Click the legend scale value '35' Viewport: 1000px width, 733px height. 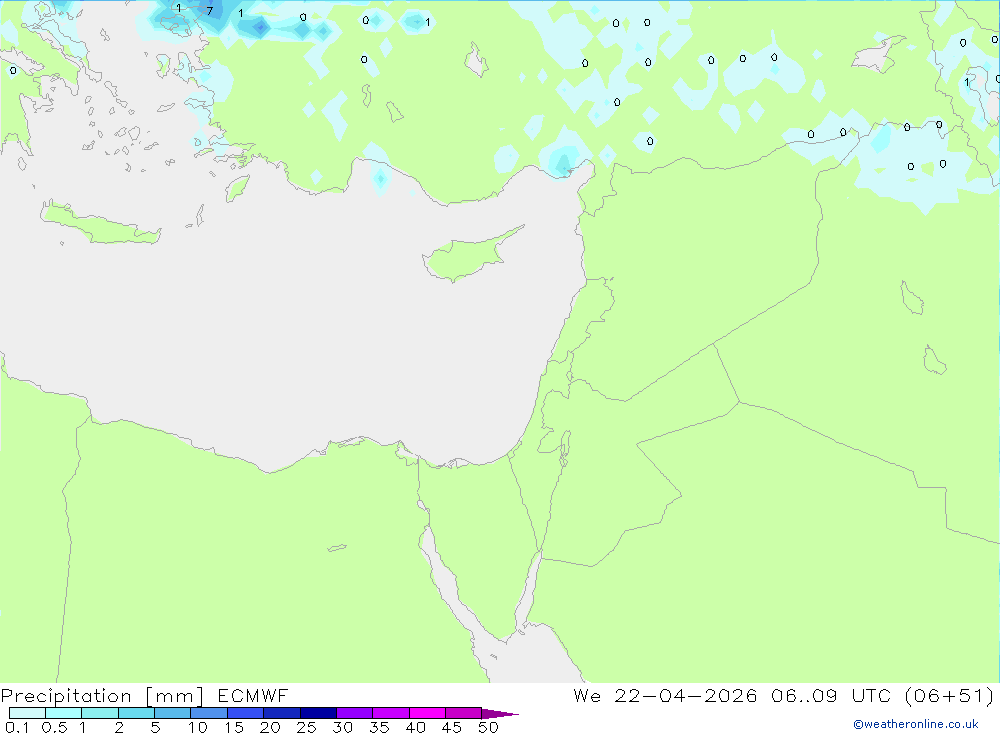pyautogui.click(x=379, y=727)
